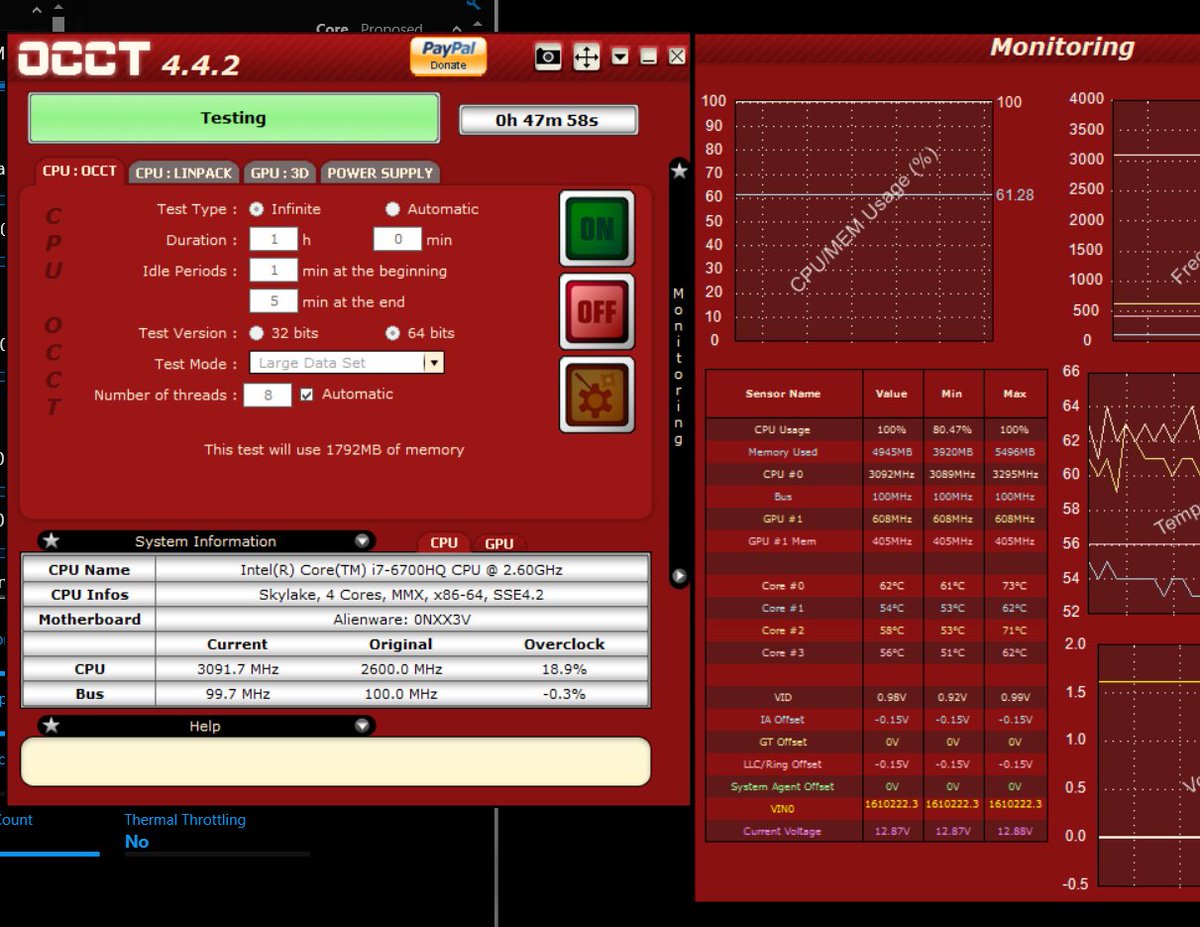
Task: Click the screenshot camera icon
Action: click(548, 57)
